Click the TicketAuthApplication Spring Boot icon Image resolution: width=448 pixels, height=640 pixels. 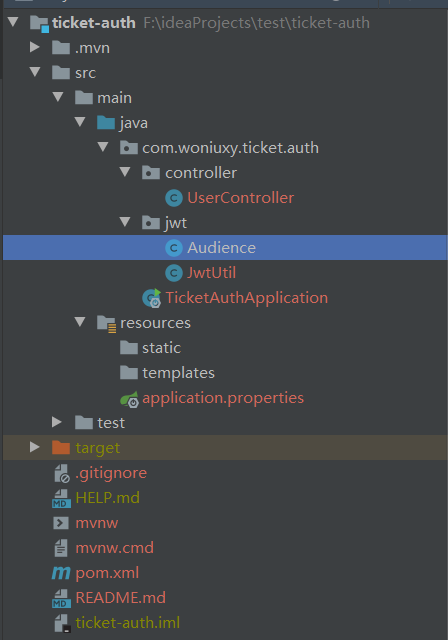tap(152, 298)
